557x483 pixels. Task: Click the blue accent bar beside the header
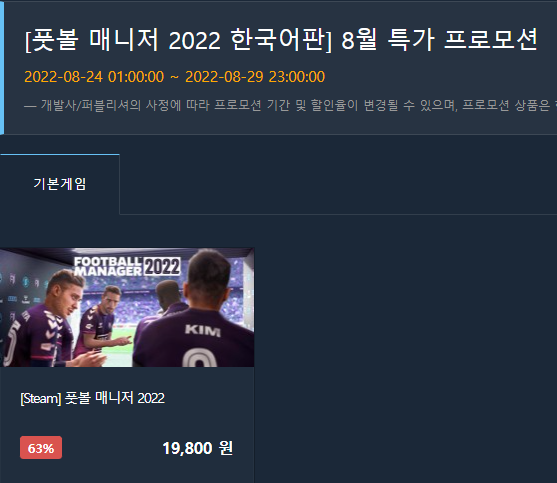click(2, 67)
